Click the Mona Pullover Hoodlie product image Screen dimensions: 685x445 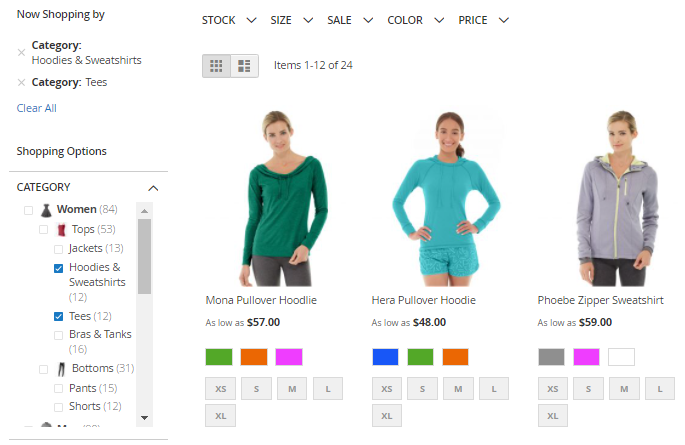[283, 199]
